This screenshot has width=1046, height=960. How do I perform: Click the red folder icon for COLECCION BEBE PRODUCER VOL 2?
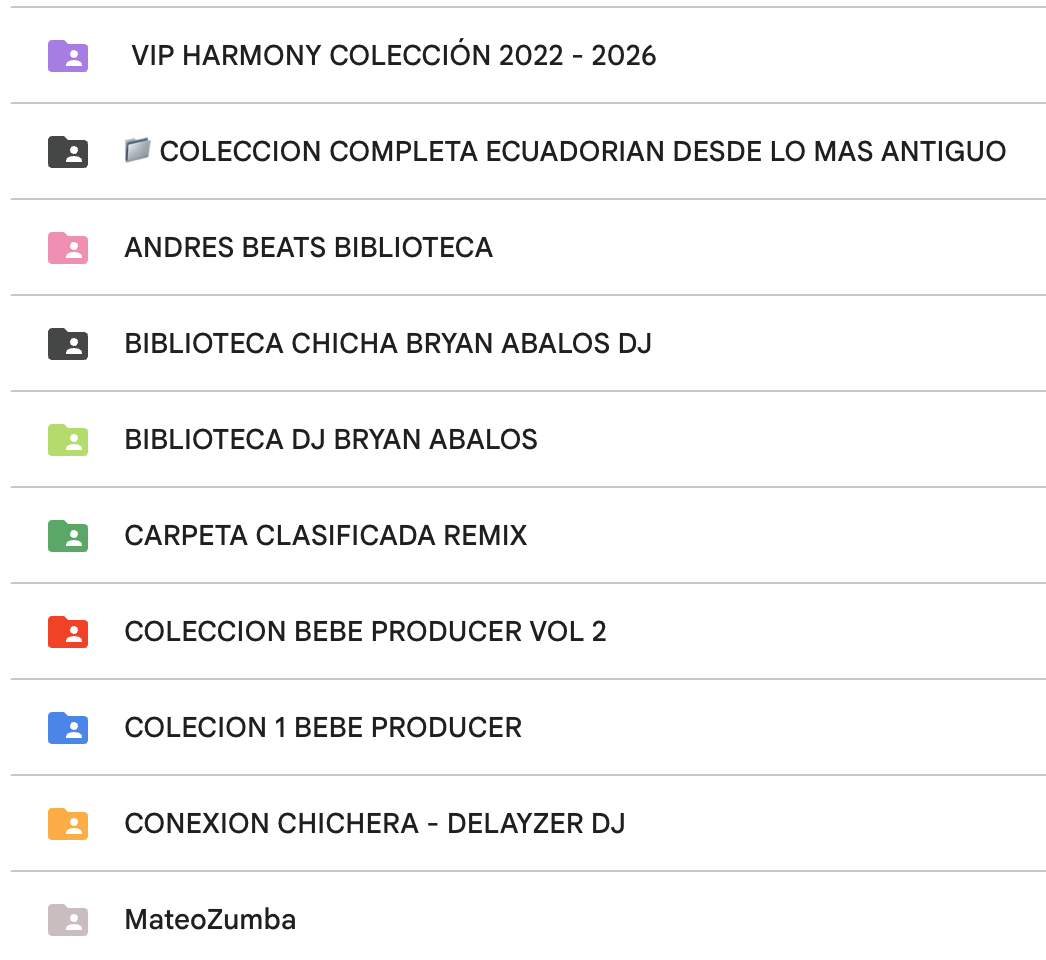click(x=67, y=632)
